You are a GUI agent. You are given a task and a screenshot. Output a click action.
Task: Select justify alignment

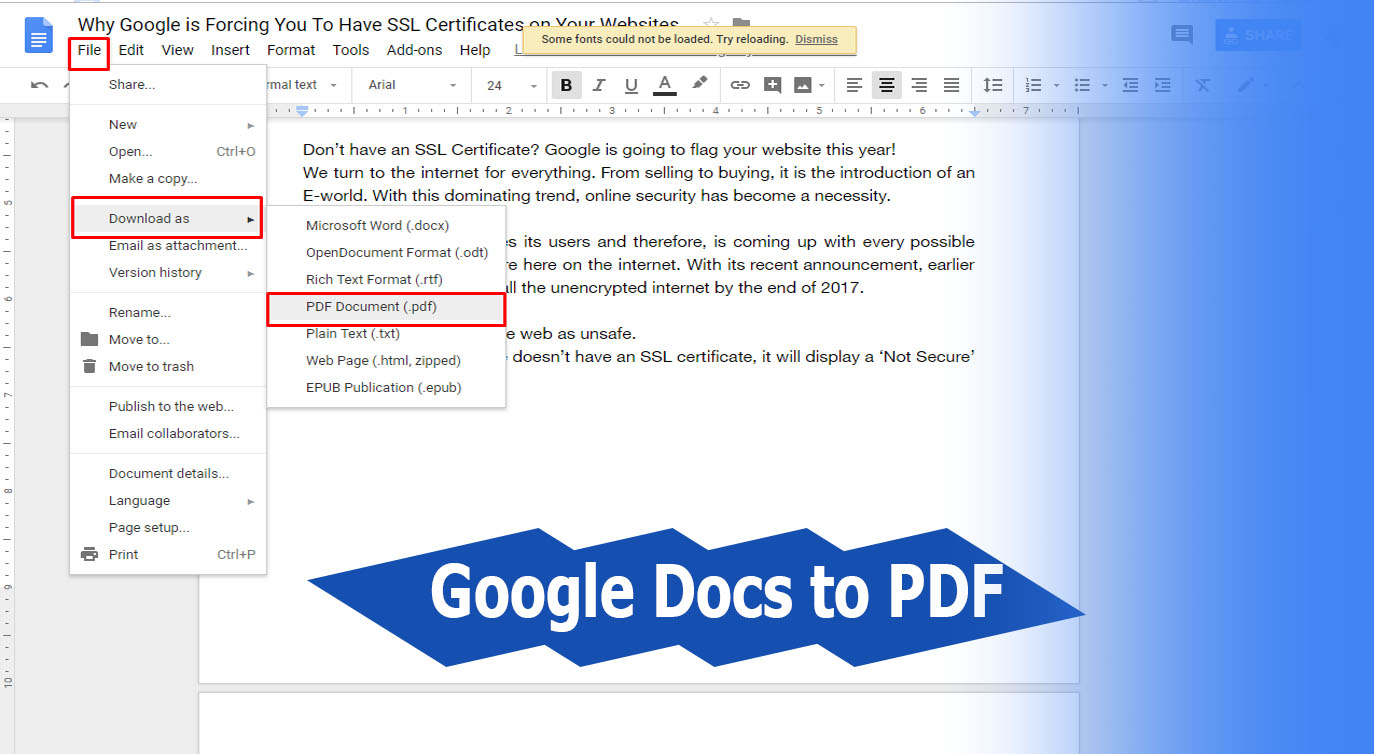point(952,85)
